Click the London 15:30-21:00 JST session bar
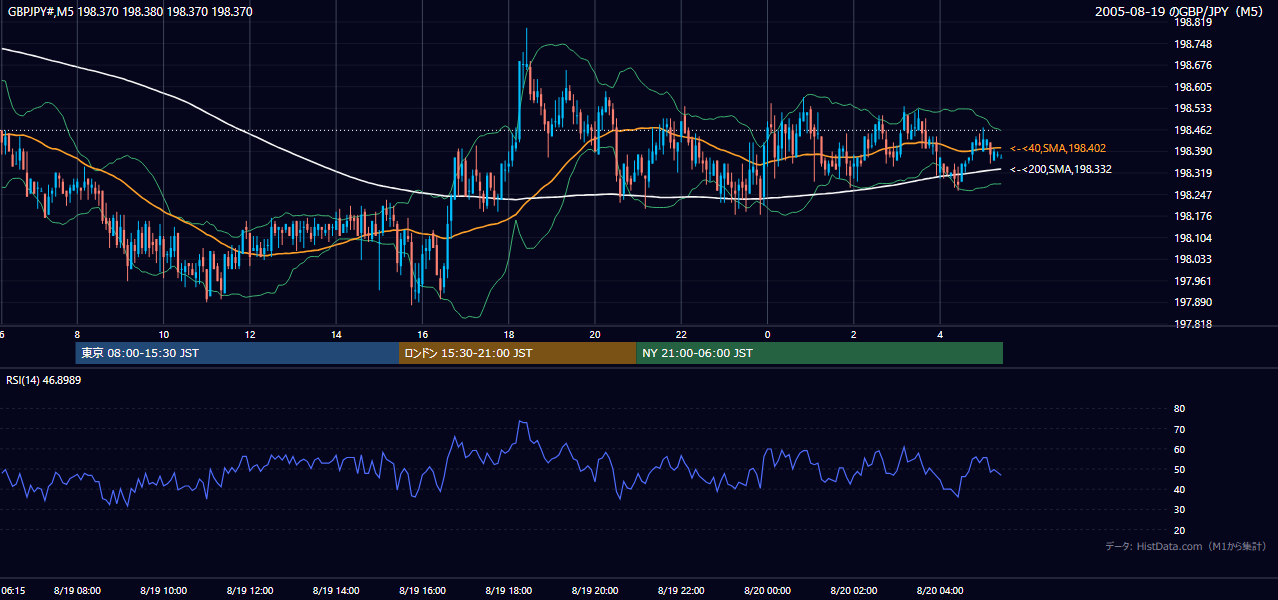Viewport: 1278px width, 600px height. pos(517,353)
